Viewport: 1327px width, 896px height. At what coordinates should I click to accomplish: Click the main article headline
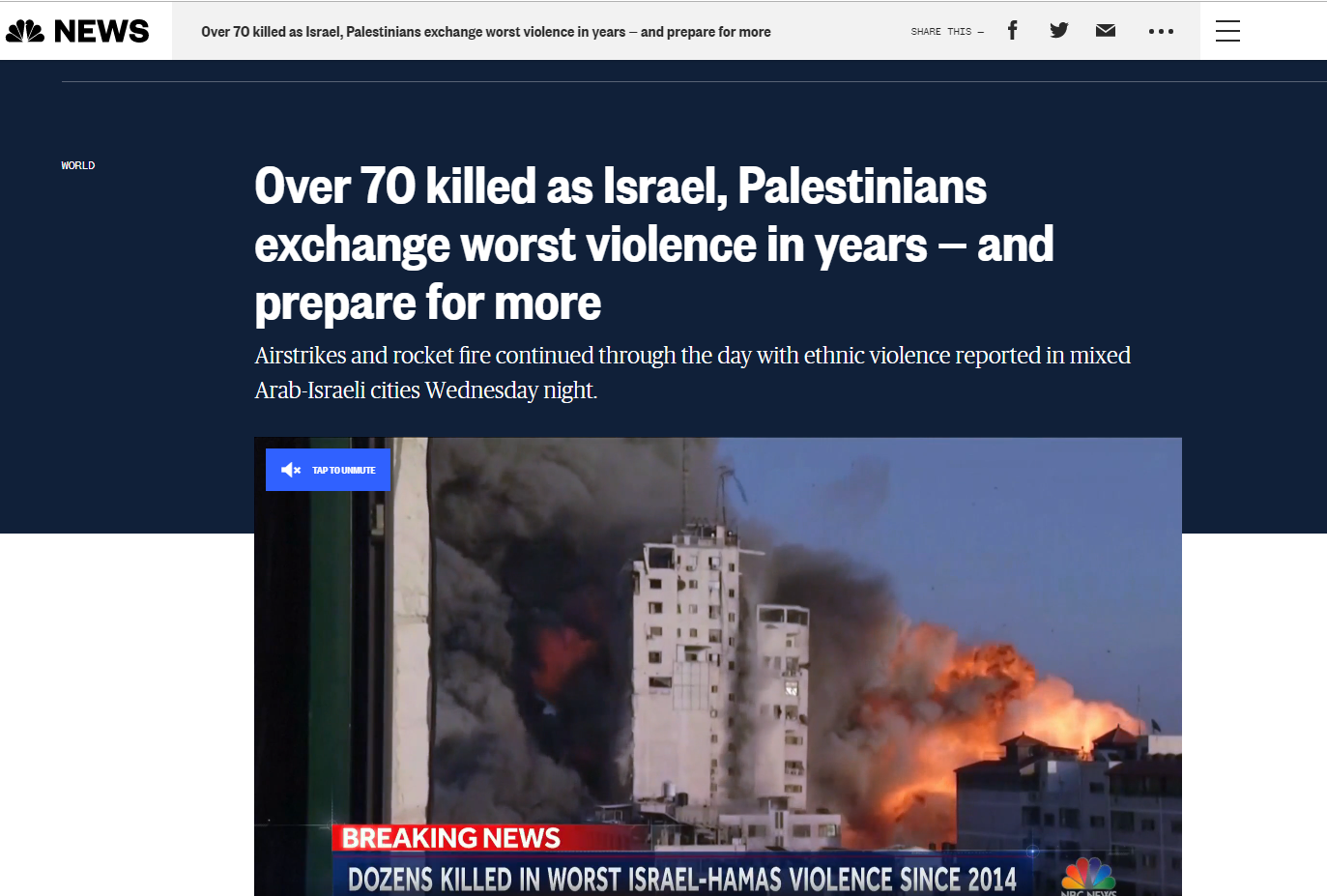(653, 244)
